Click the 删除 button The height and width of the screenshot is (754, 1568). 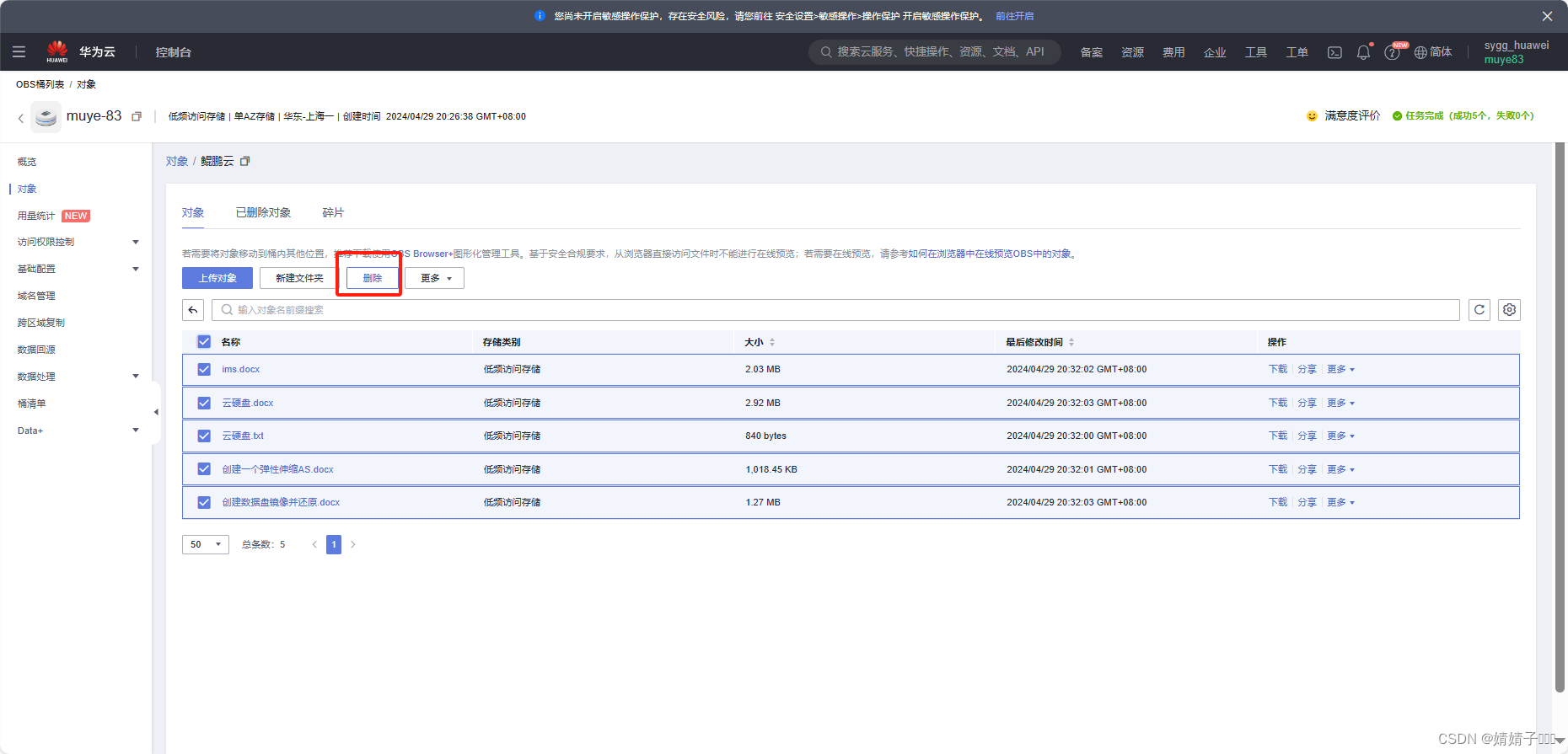point(373,278)
